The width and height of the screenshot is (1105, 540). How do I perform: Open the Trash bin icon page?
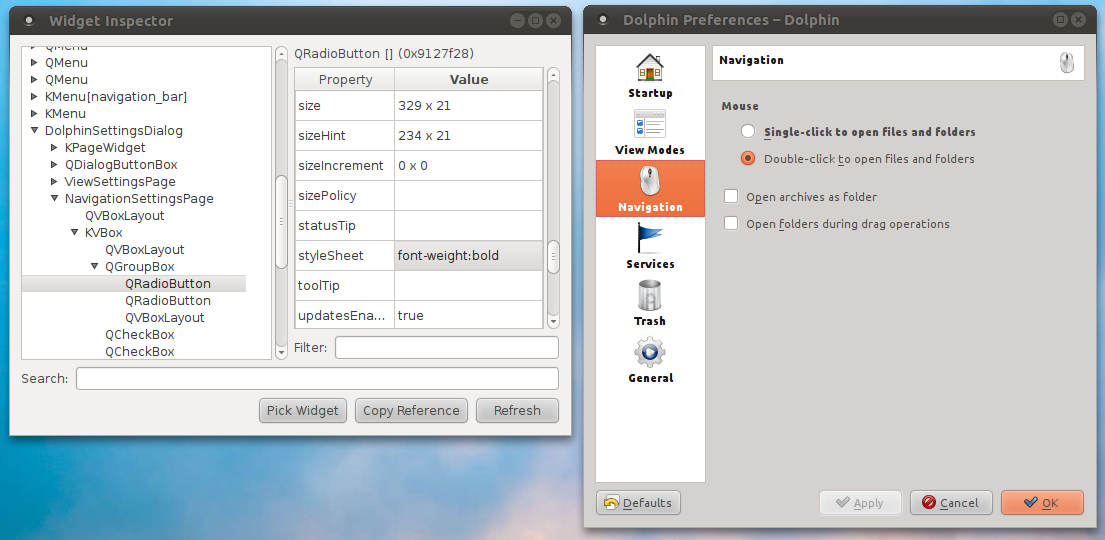pyautogui.click(x=650, y=295)
